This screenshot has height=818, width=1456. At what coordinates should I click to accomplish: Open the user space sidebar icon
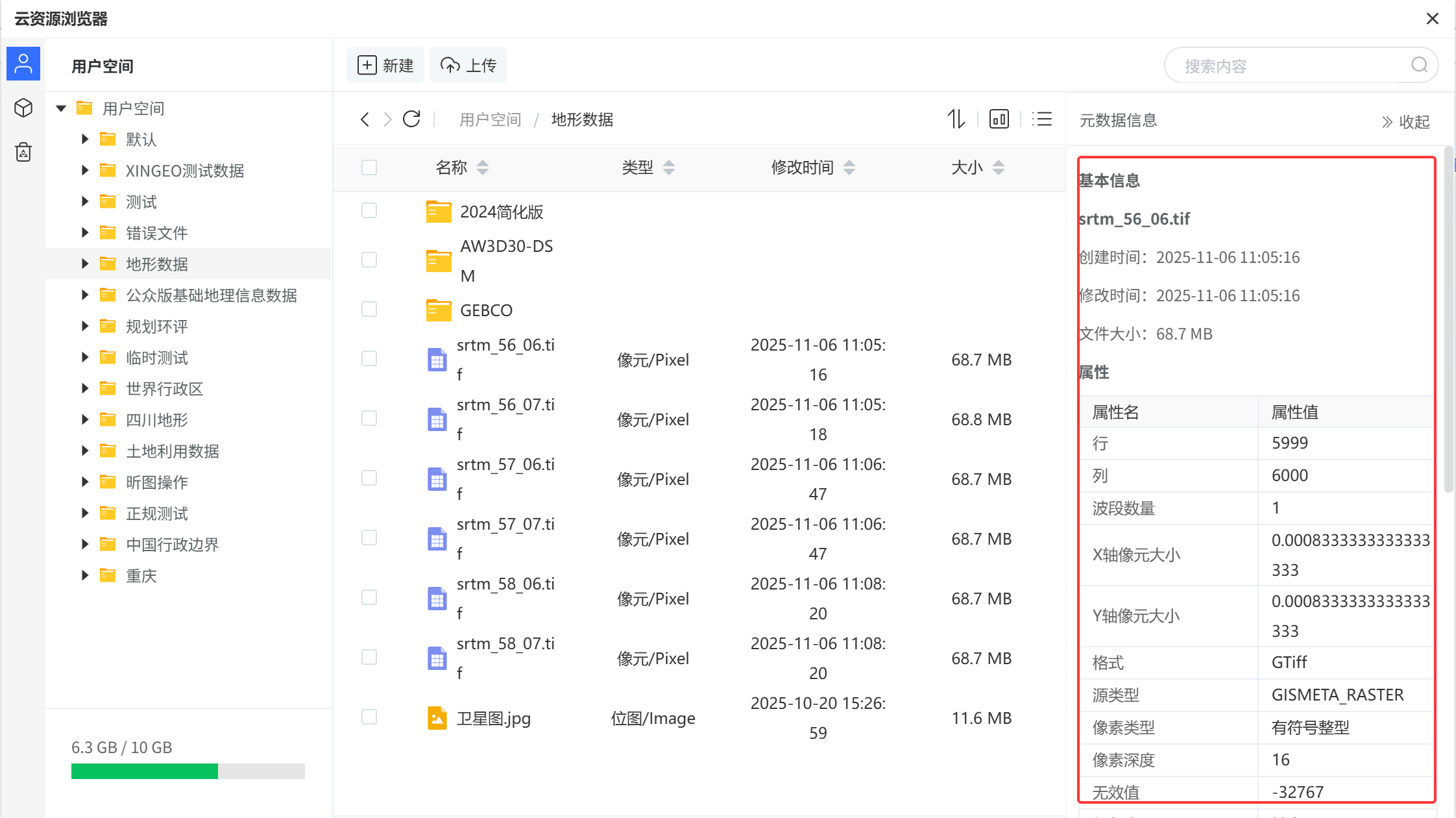[23, 64]
